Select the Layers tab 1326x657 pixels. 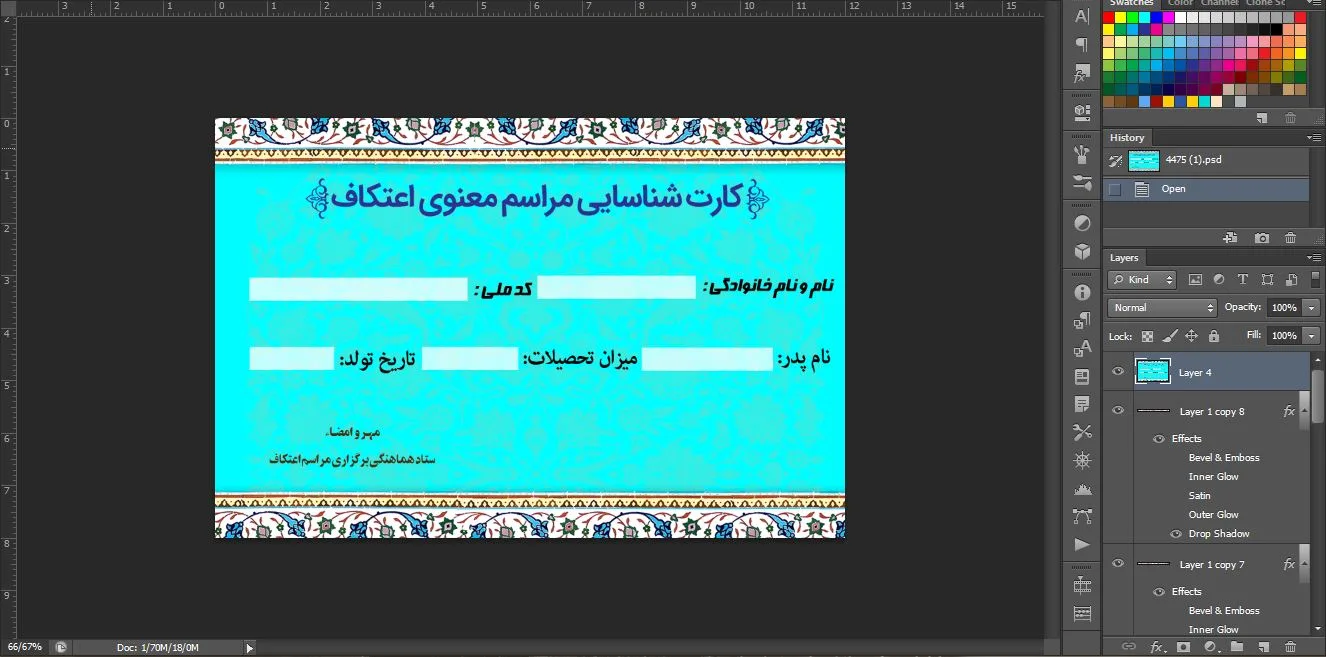coord(1125,258)
